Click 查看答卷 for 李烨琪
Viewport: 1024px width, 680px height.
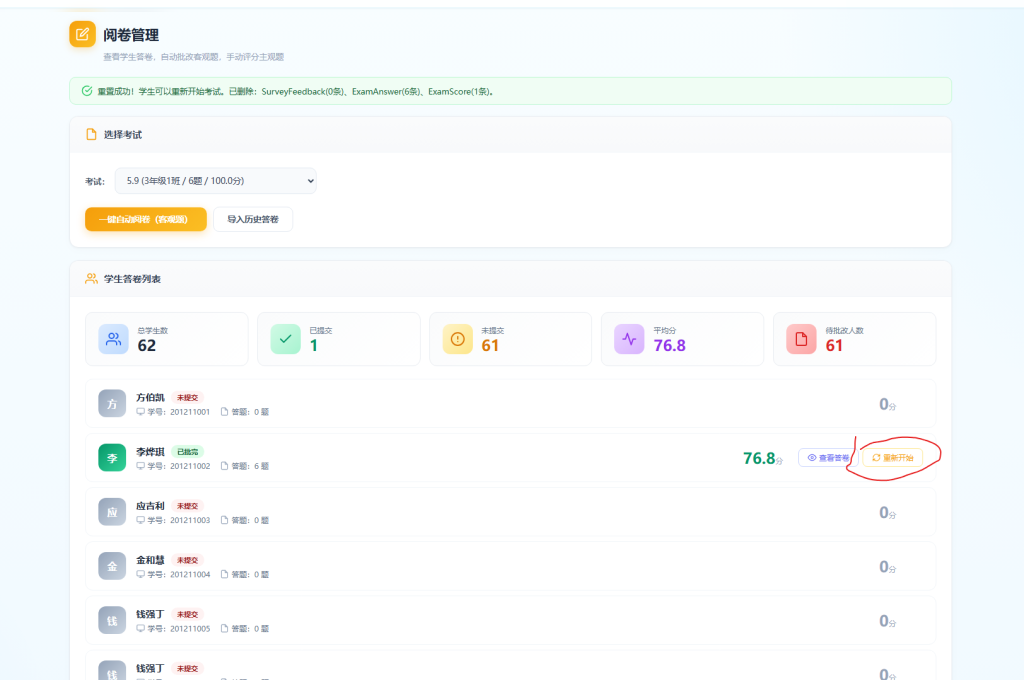pyautogui.click(x=828, y=458)
